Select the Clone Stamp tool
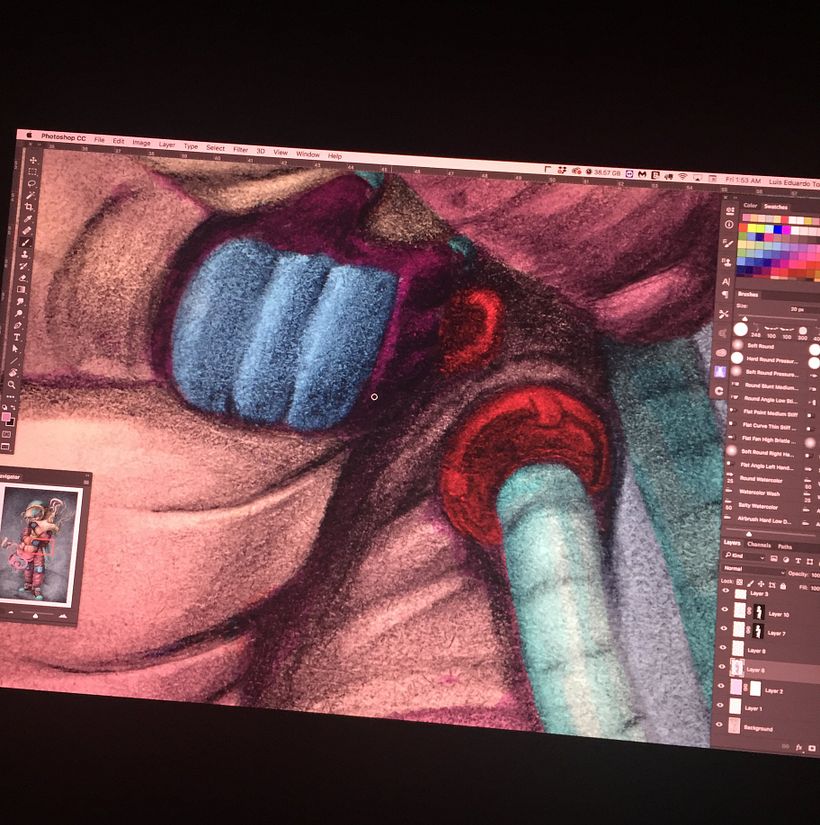Image resolution: width=820 pixels, height=825 pixels. coord(24,254)
